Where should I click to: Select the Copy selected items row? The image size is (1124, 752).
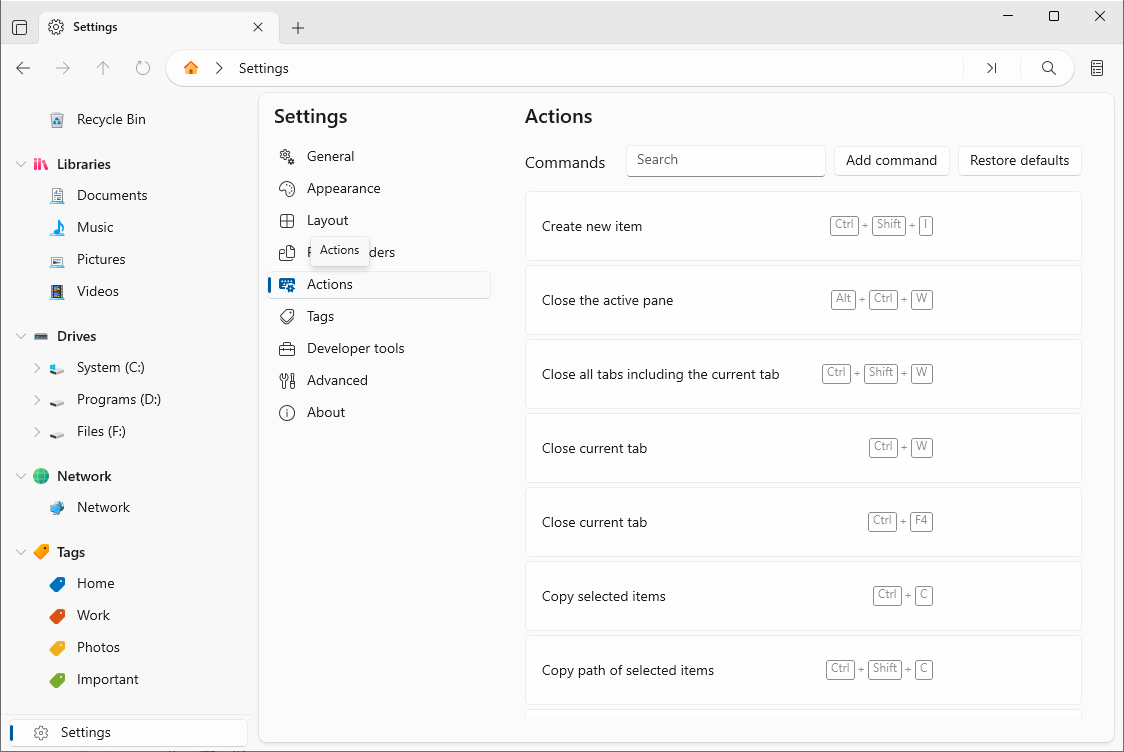(803, 596)
